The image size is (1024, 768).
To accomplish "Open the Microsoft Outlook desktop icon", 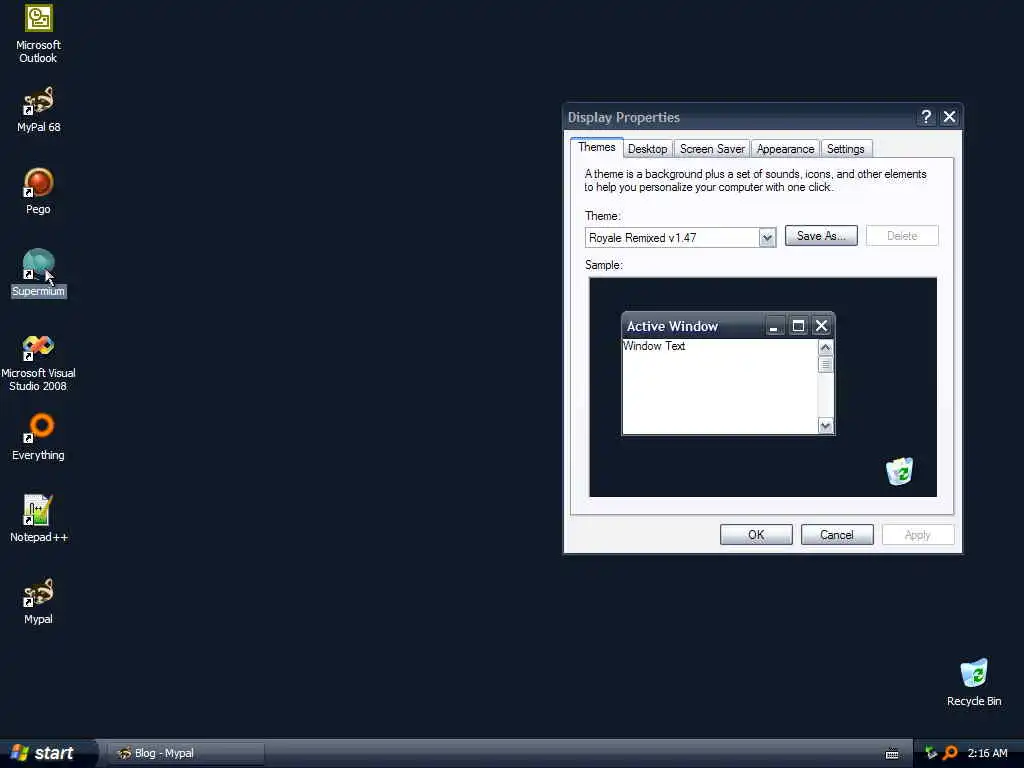I will click(x=39, y=33).
